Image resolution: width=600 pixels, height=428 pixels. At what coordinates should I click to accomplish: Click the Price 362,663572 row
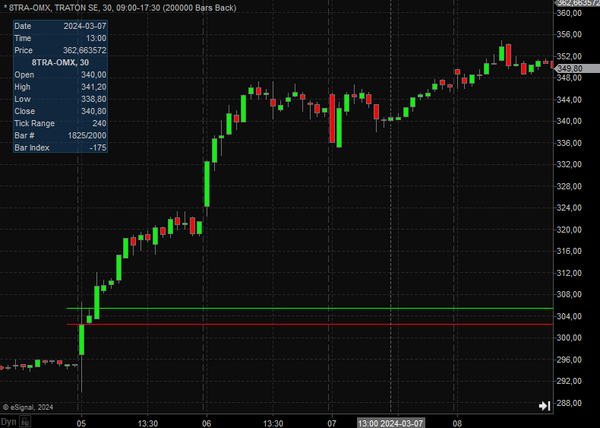[x=60, y=50]
